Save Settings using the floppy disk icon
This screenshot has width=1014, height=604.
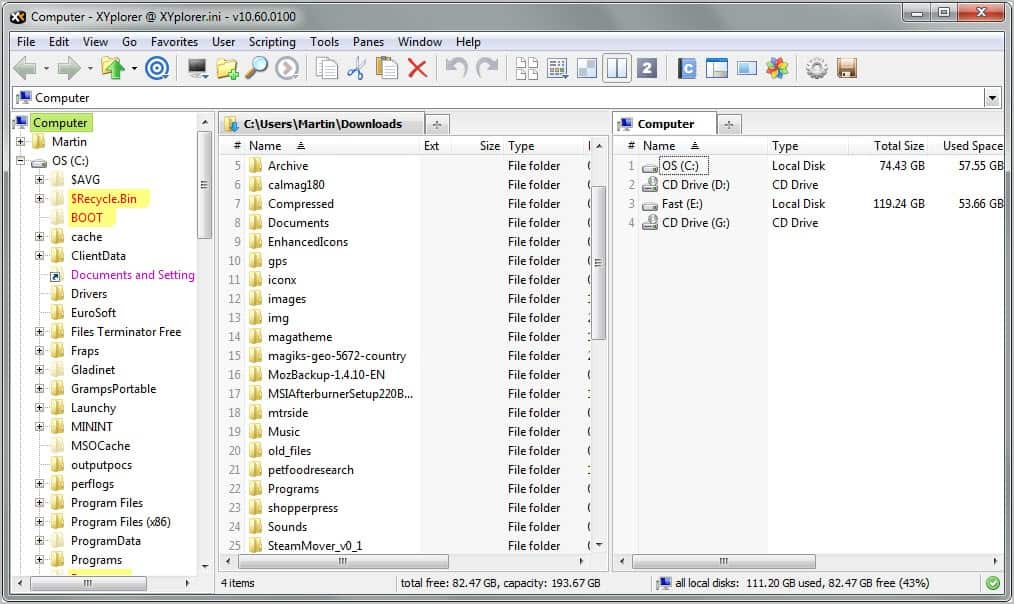[846, 68]
